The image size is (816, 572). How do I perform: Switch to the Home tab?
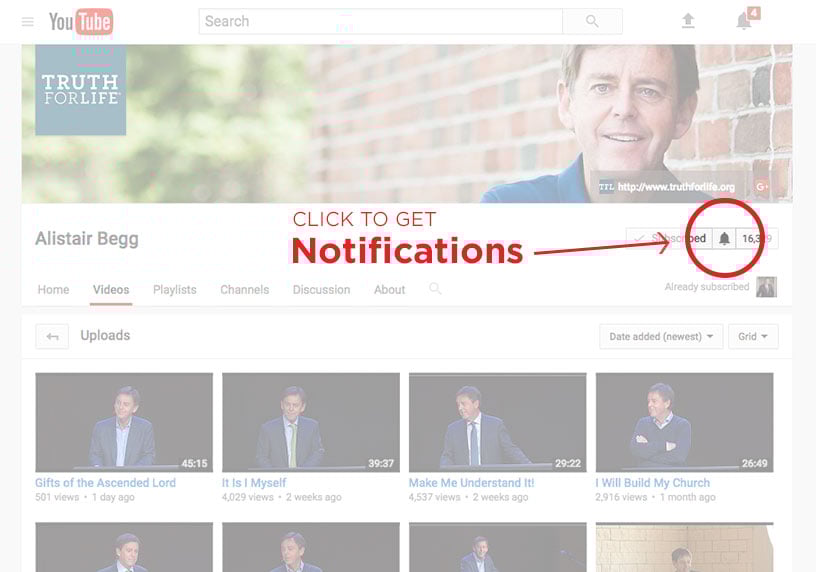pyautogui.click(x=54, y=290)
